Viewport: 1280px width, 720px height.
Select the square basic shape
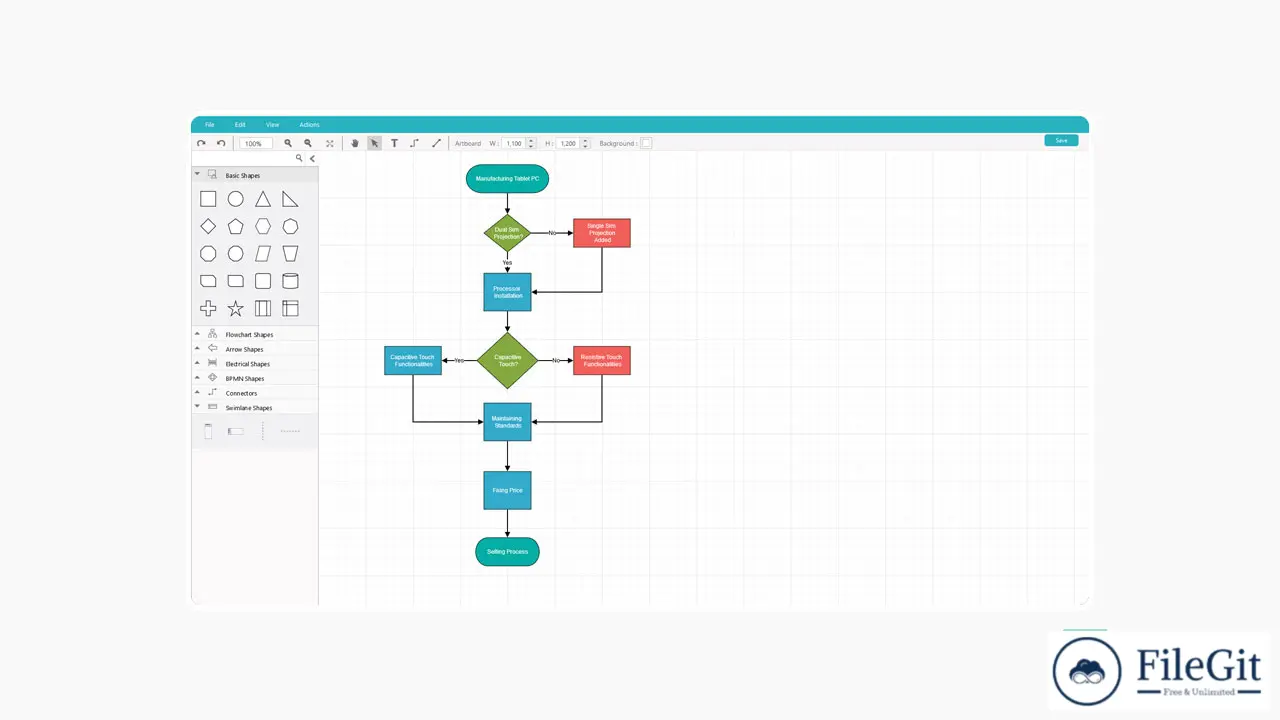point(208,199)
